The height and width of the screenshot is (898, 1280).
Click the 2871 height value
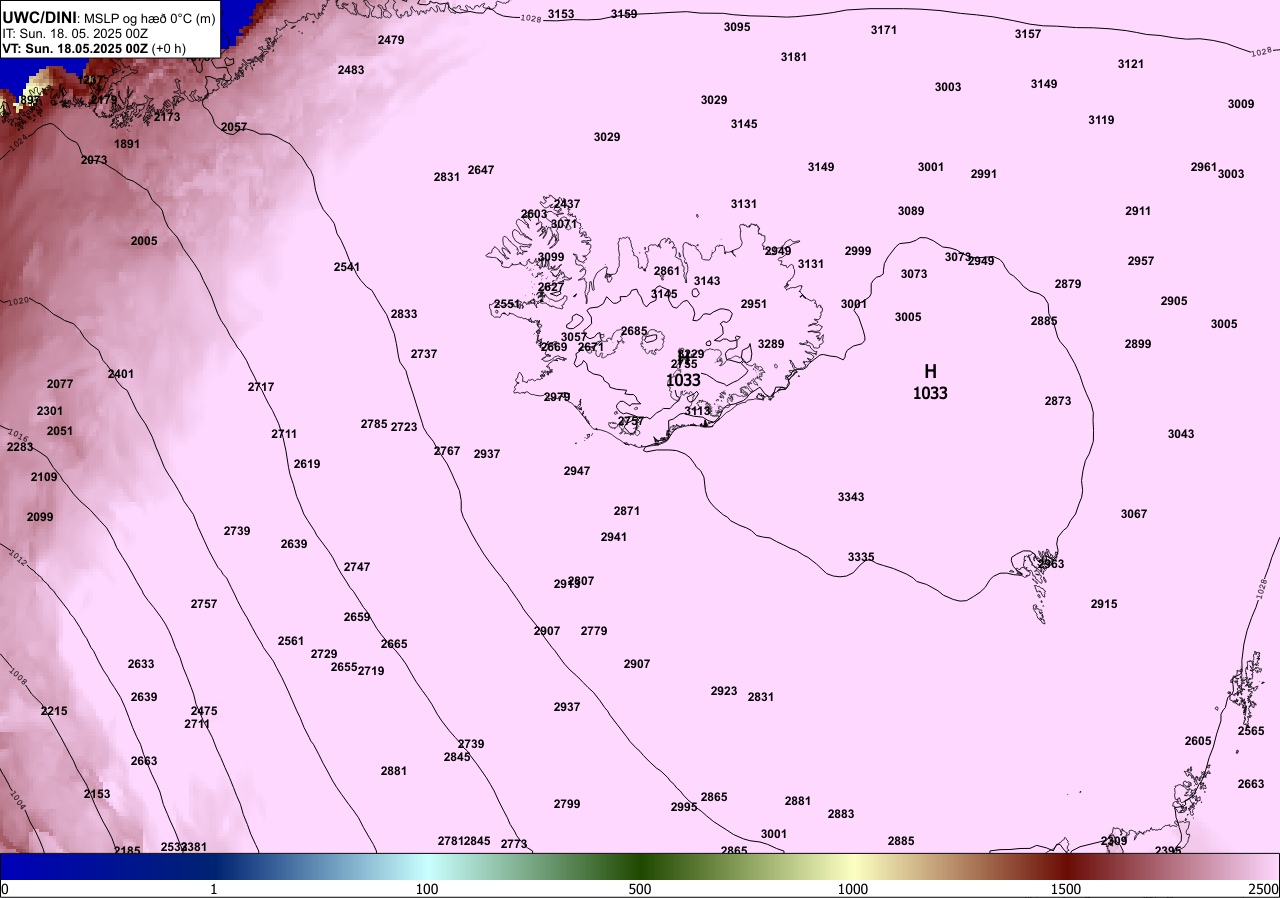pos(627,511)
